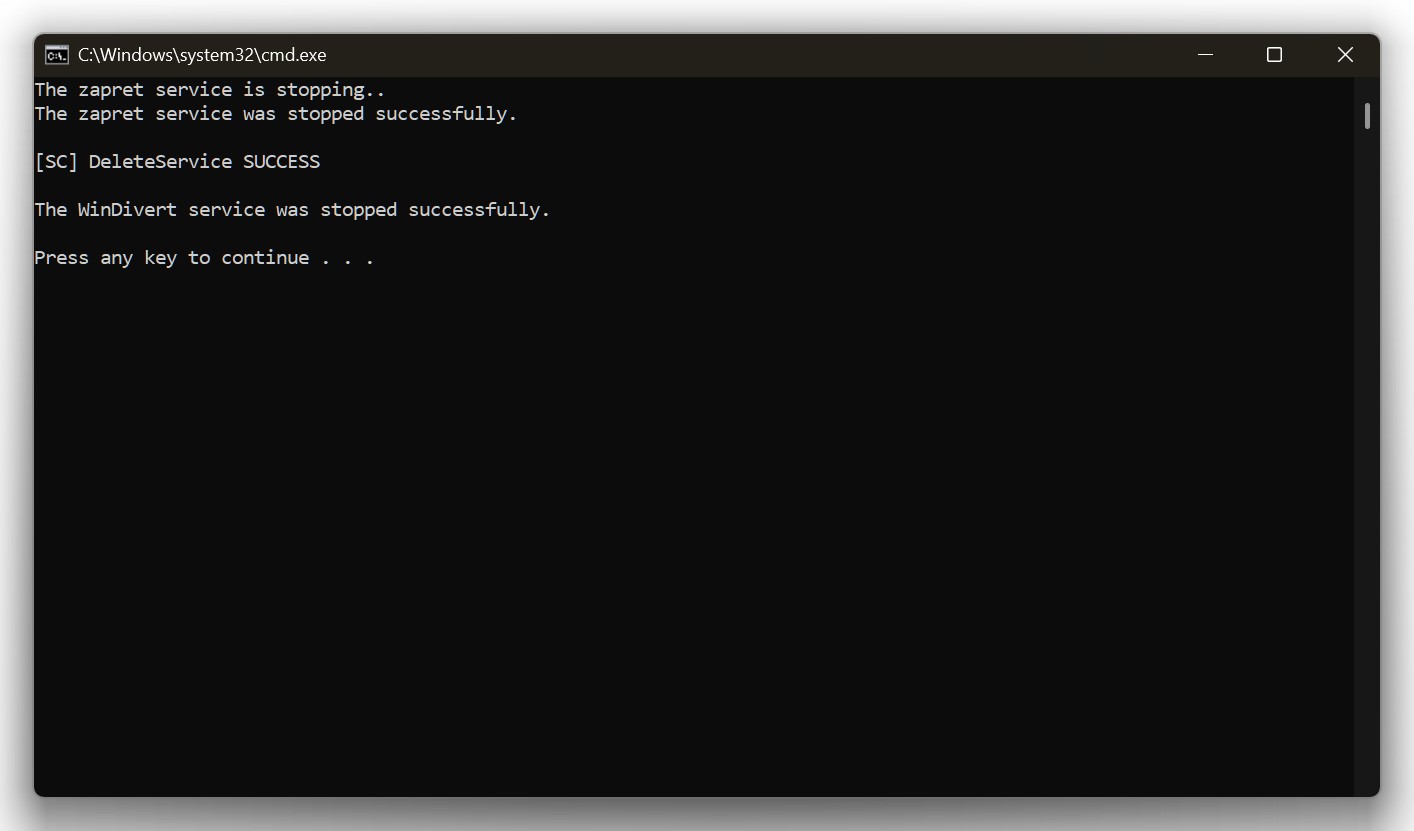Close the command prompt window
Viewport: 1414px width, 831px height.
tap(1345, 55)
